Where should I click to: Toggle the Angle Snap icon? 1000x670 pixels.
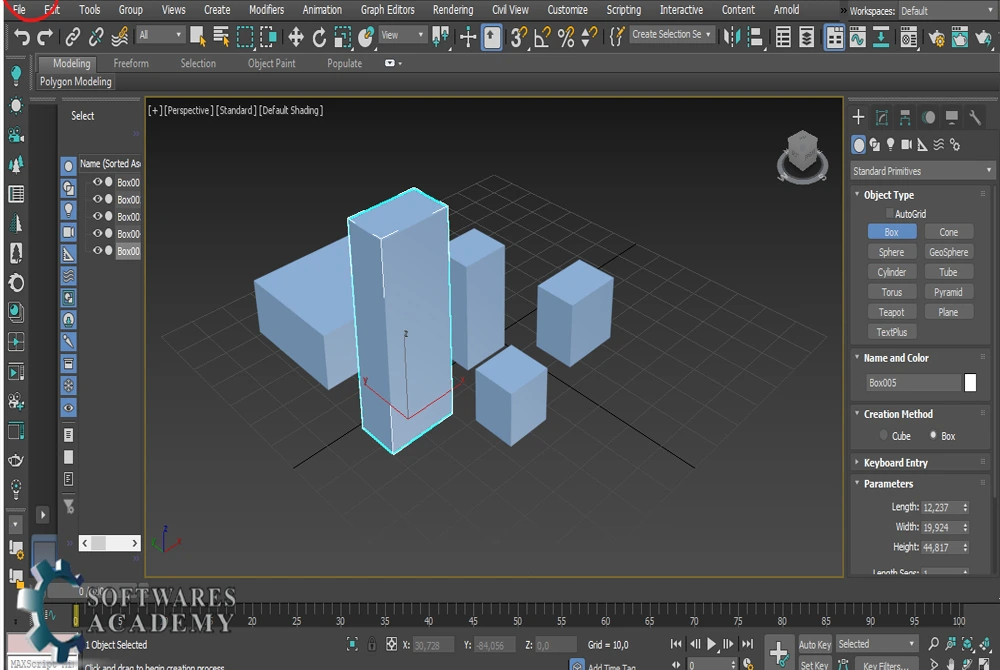542,37
